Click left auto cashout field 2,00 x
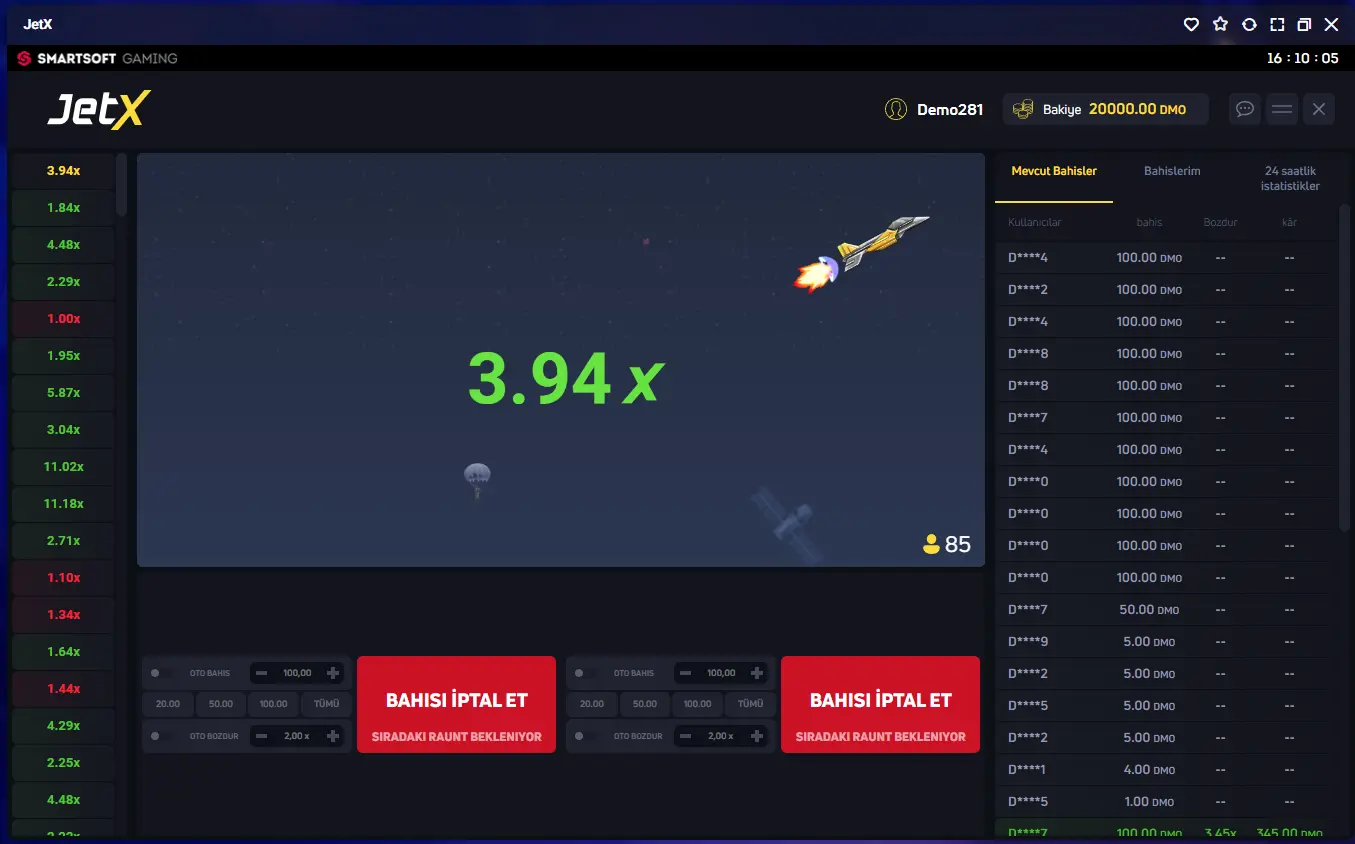This screenshot has width=1355, height=844. pyautogui.click(x=297, y=736)
